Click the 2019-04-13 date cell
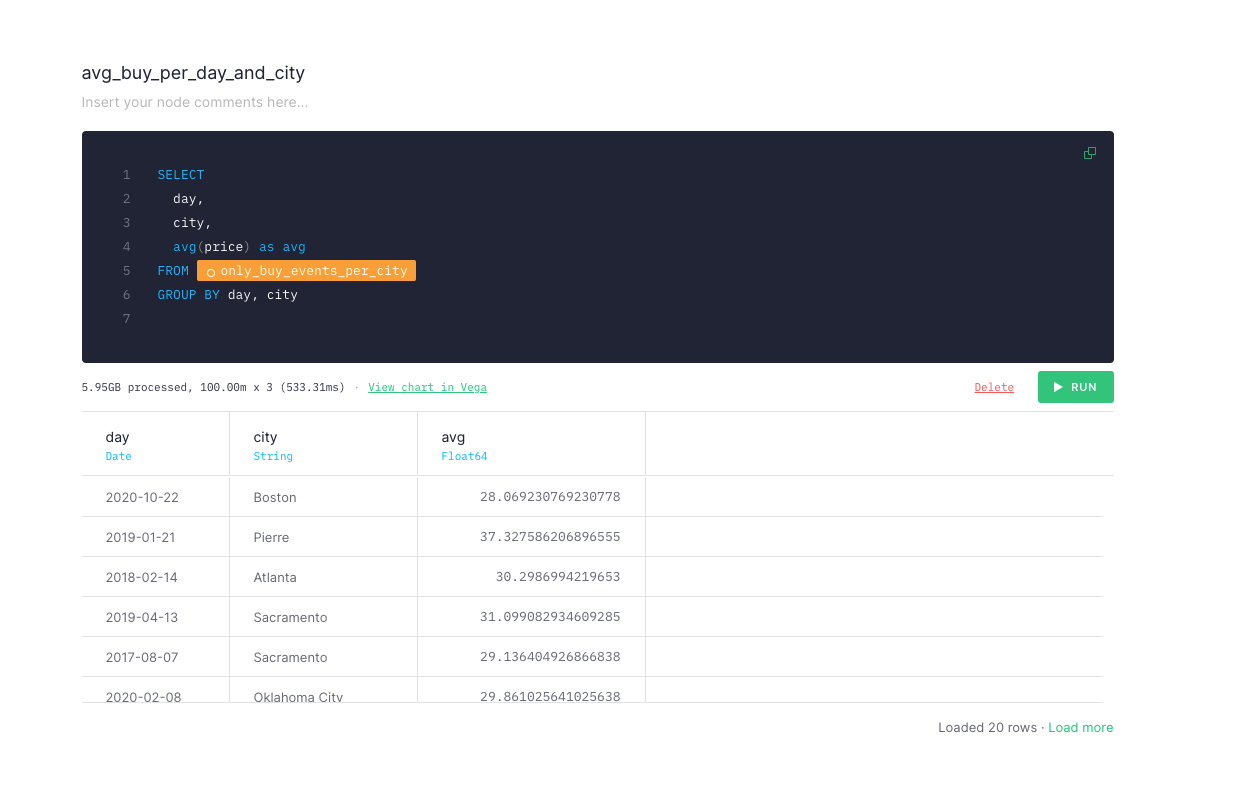The width and height of the screenshot is (1238, 803). click(x=156, y=617)
